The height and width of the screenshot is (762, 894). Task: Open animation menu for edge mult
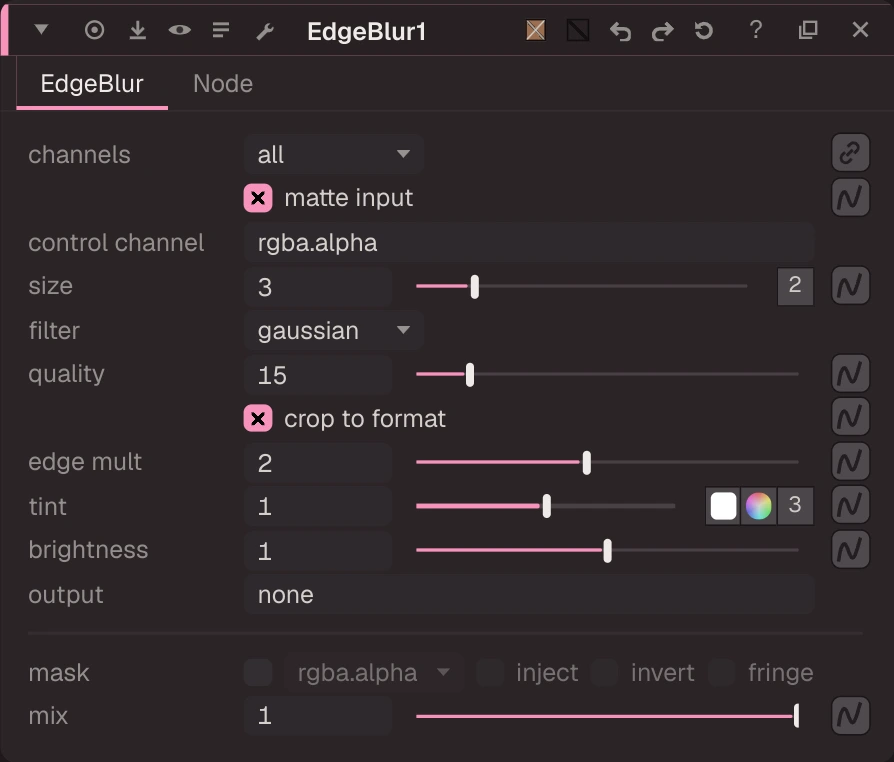[x=850, y=461]
